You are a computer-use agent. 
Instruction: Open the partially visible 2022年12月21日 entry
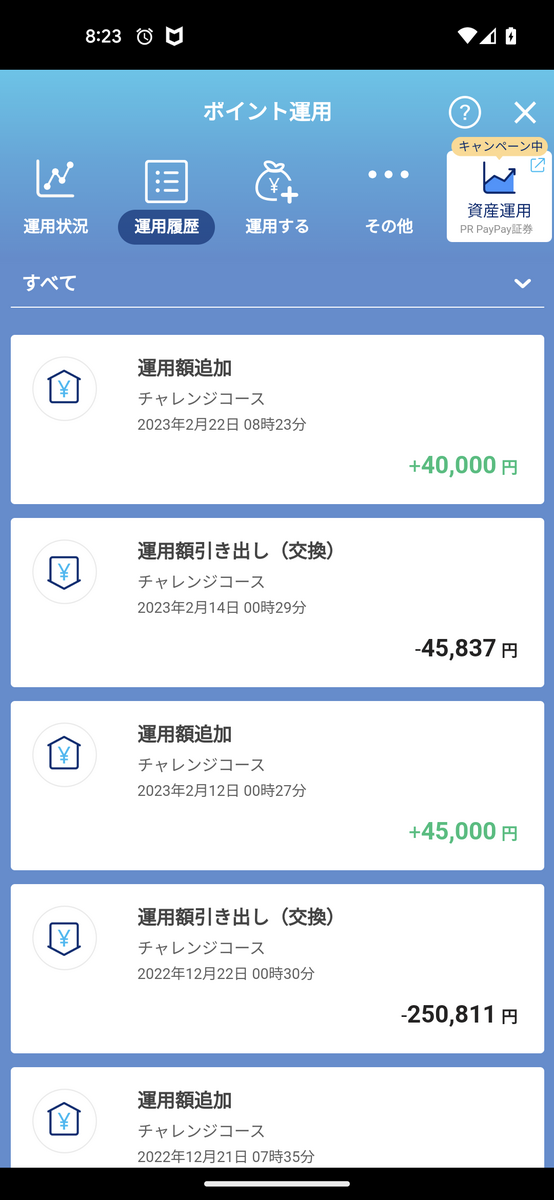(277, 1117)
